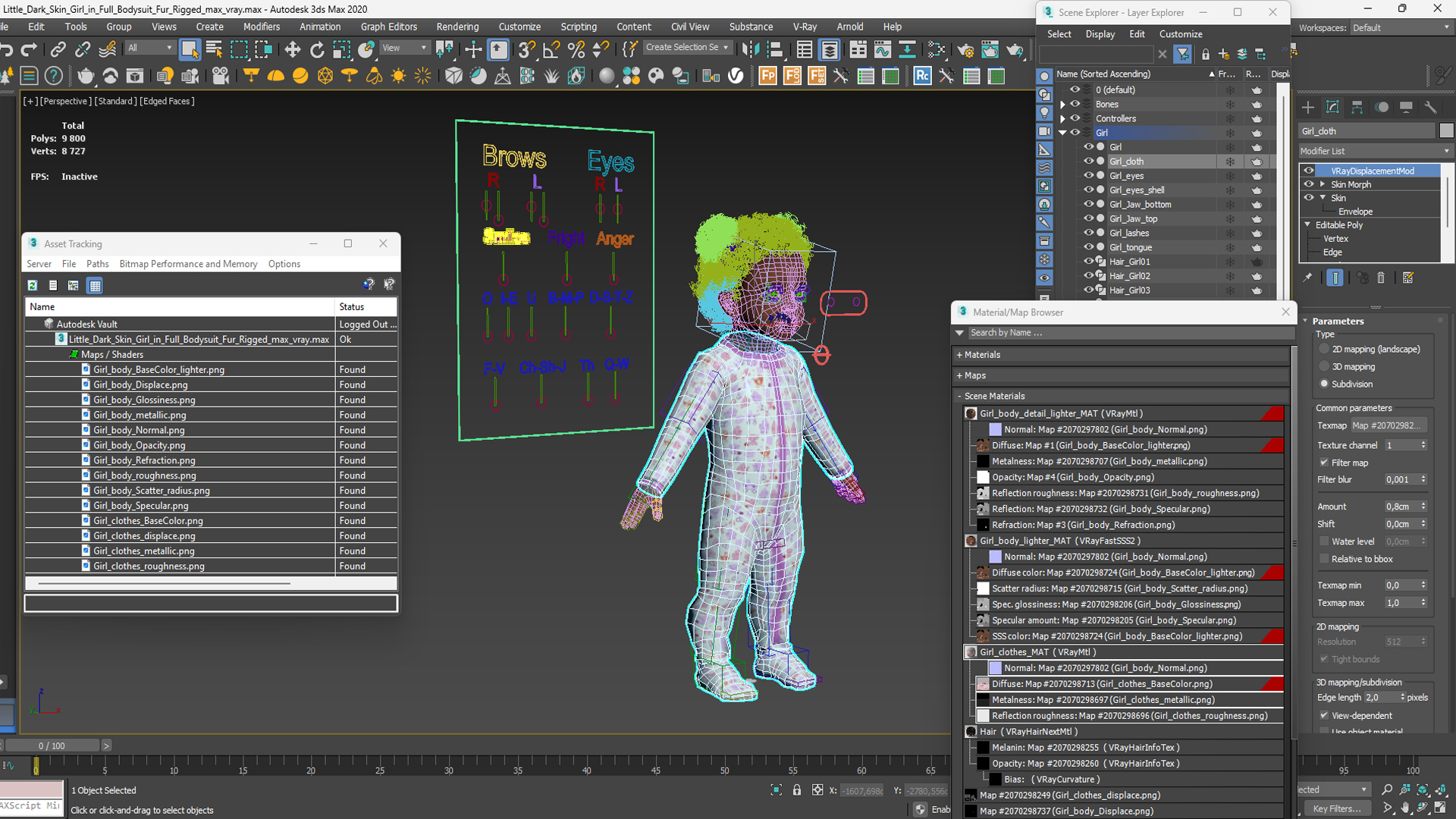Collapse the Editable Poly sub-objects
This screenshot has height=819, width=1456.
point(1307,224)
